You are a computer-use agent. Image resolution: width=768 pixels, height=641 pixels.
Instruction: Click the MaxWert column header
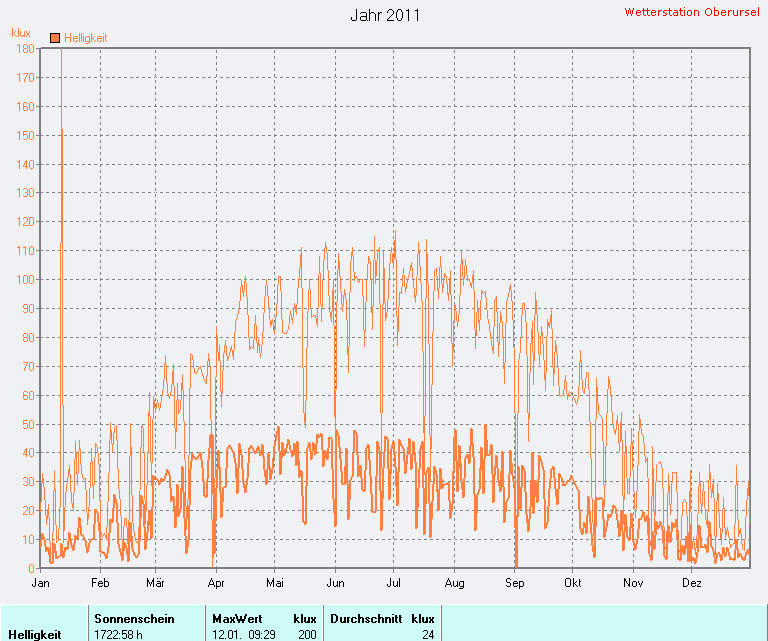237,619
